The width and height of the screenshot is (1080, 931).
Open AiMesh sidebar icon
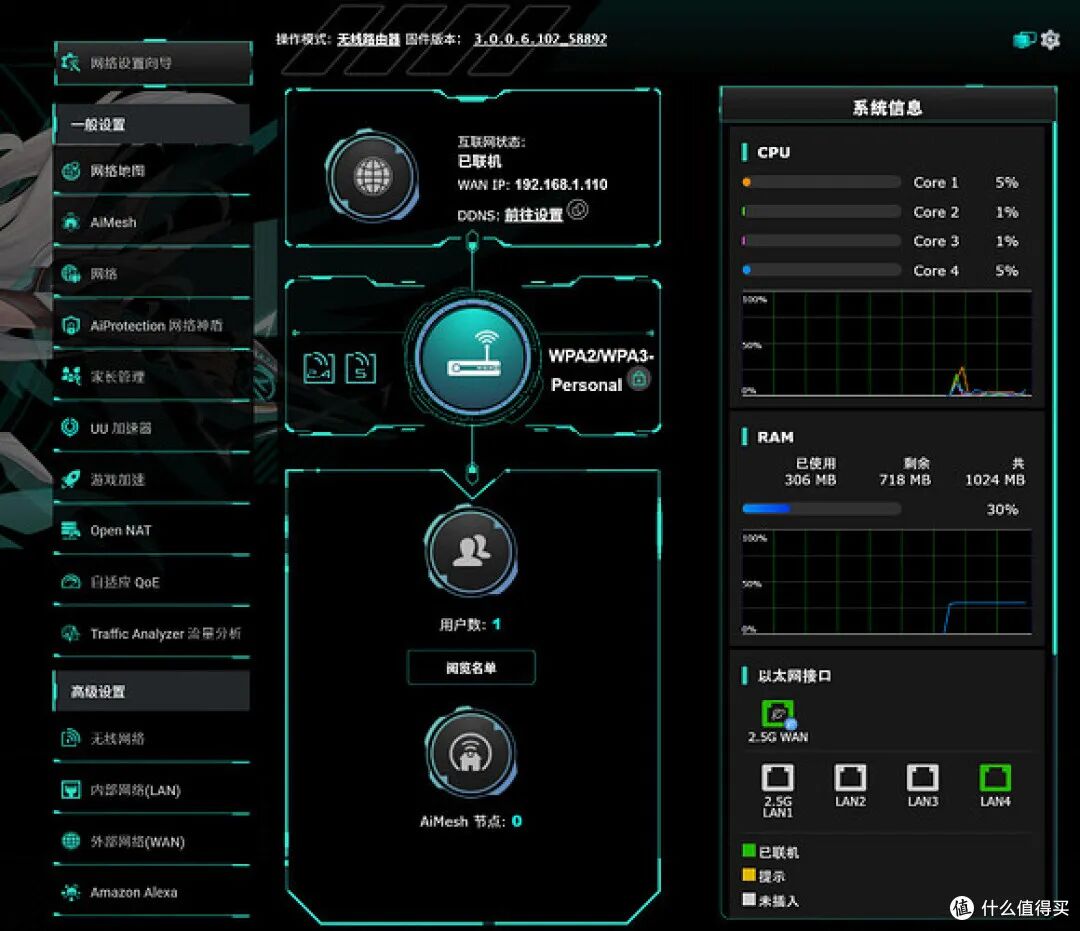71,222
